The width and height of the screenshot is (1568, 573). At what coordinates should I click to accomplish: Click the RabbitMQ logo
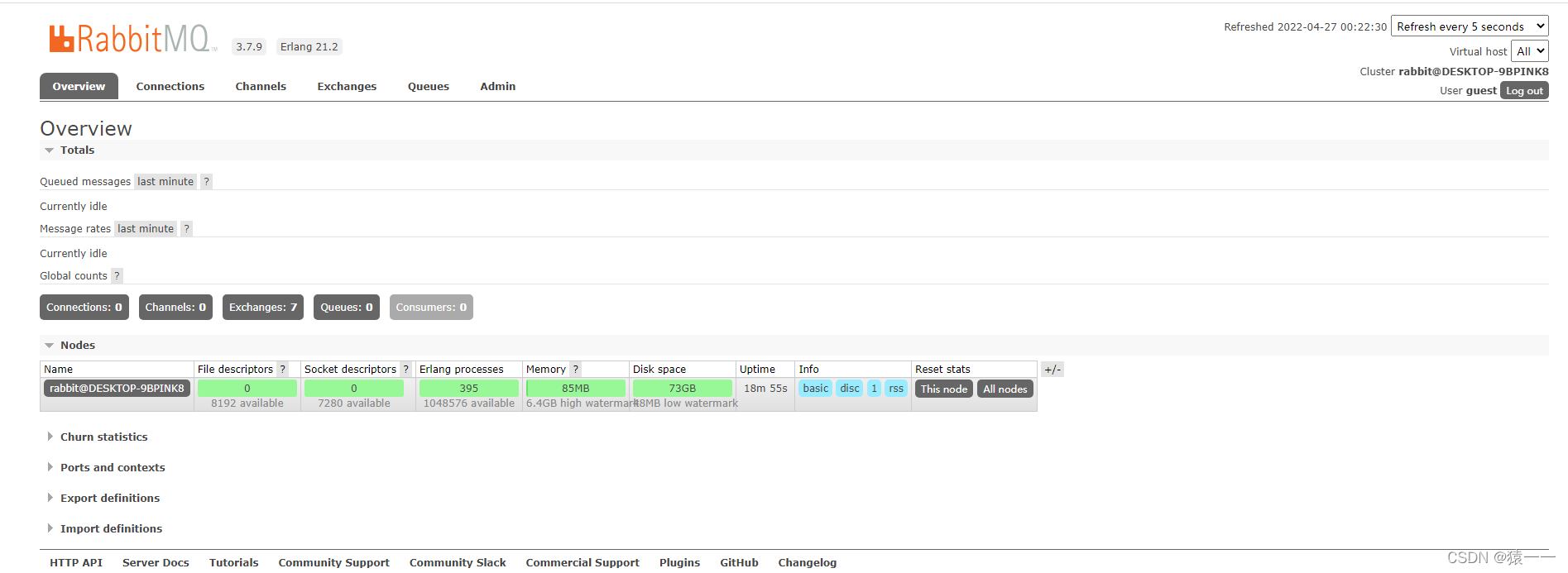(x=132, y=39)
